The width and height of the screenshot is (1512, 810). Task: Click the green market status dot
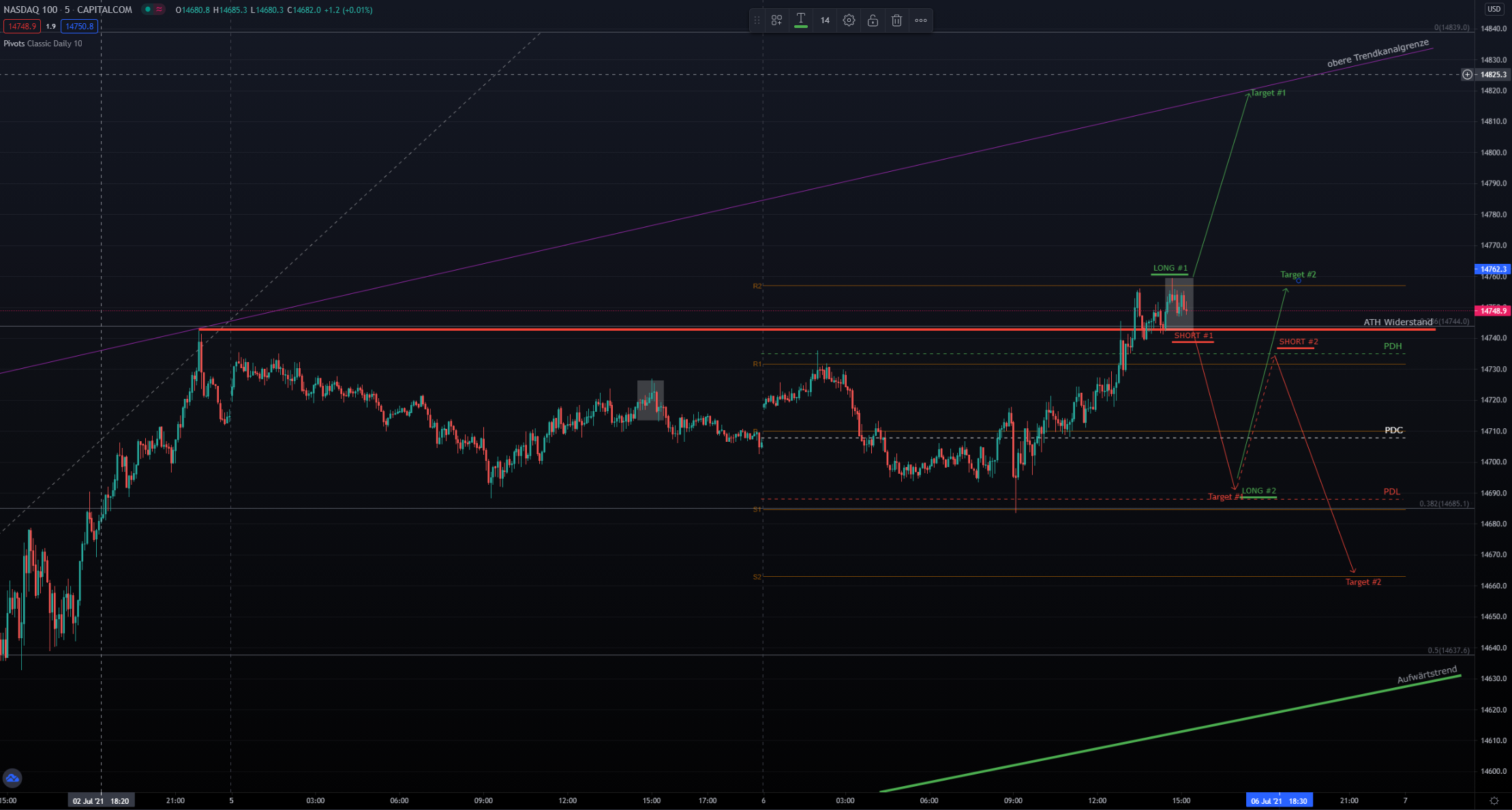[147, 10]
